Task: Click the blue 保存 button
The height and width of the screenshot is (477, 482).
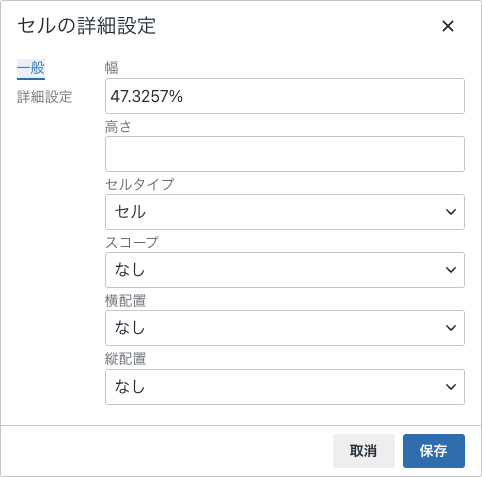Action: (434, 451)
